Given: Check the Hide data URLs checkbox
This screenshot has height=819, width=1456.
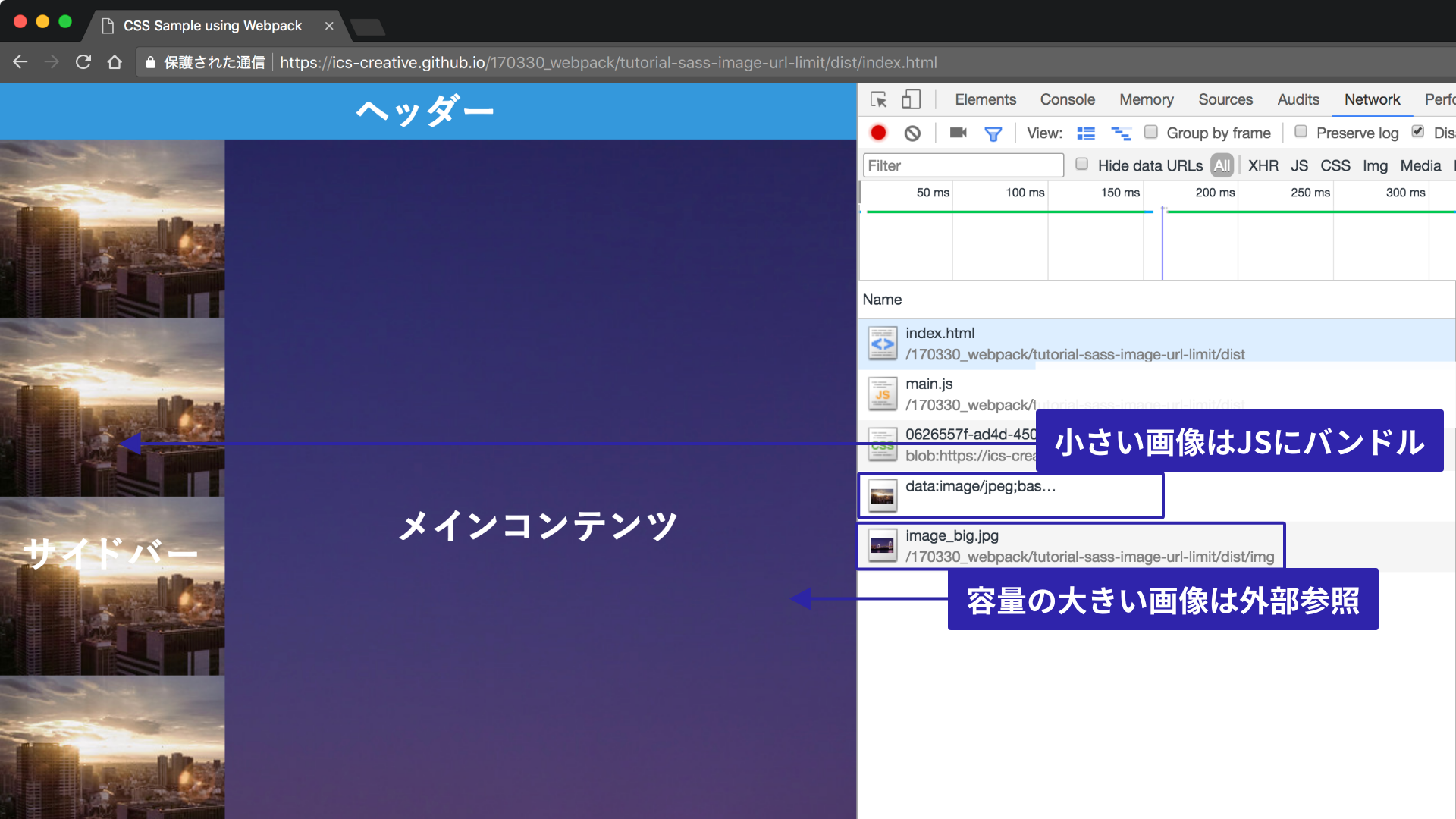Looking at the screenshot, I should (x=1082, y=165).
